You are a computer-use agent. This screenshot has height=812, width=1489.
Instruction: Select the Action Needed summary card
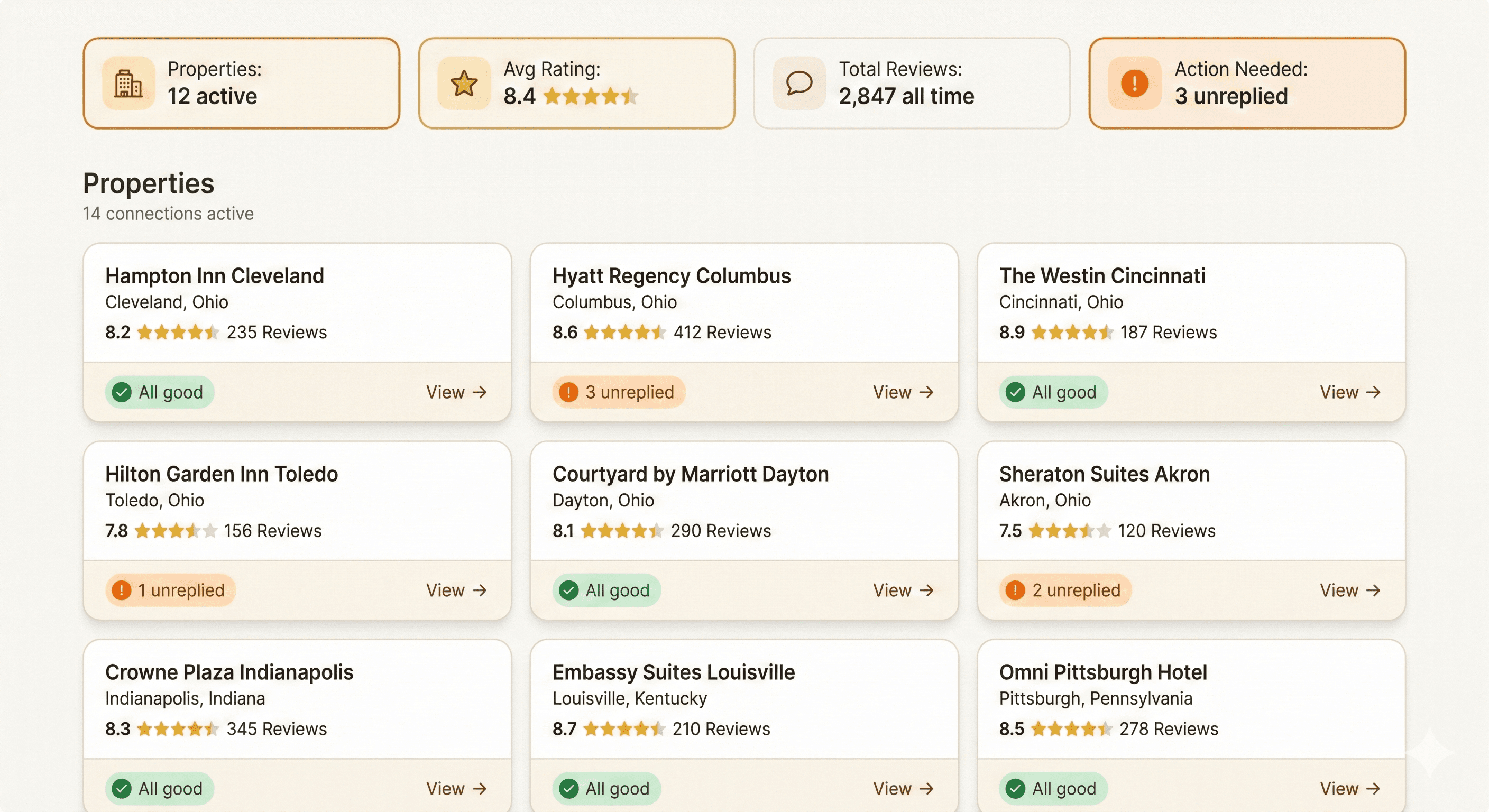point(1246,83)
